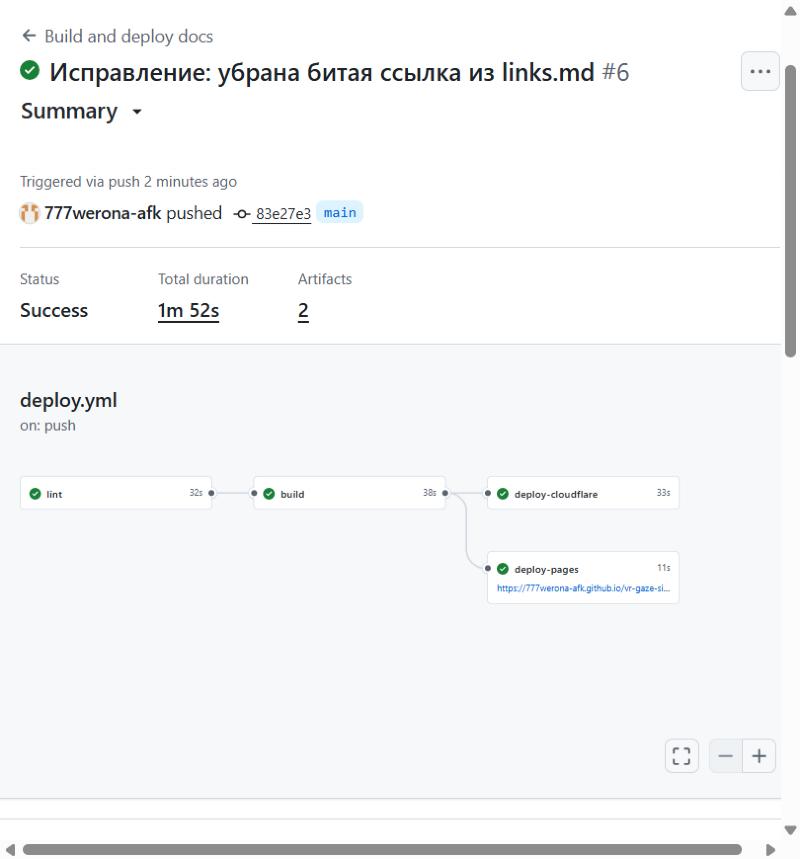This screenshot has height=859, width=800.
Task: Click the deploy-pages success check icon
Action: [x=502, y=569]
